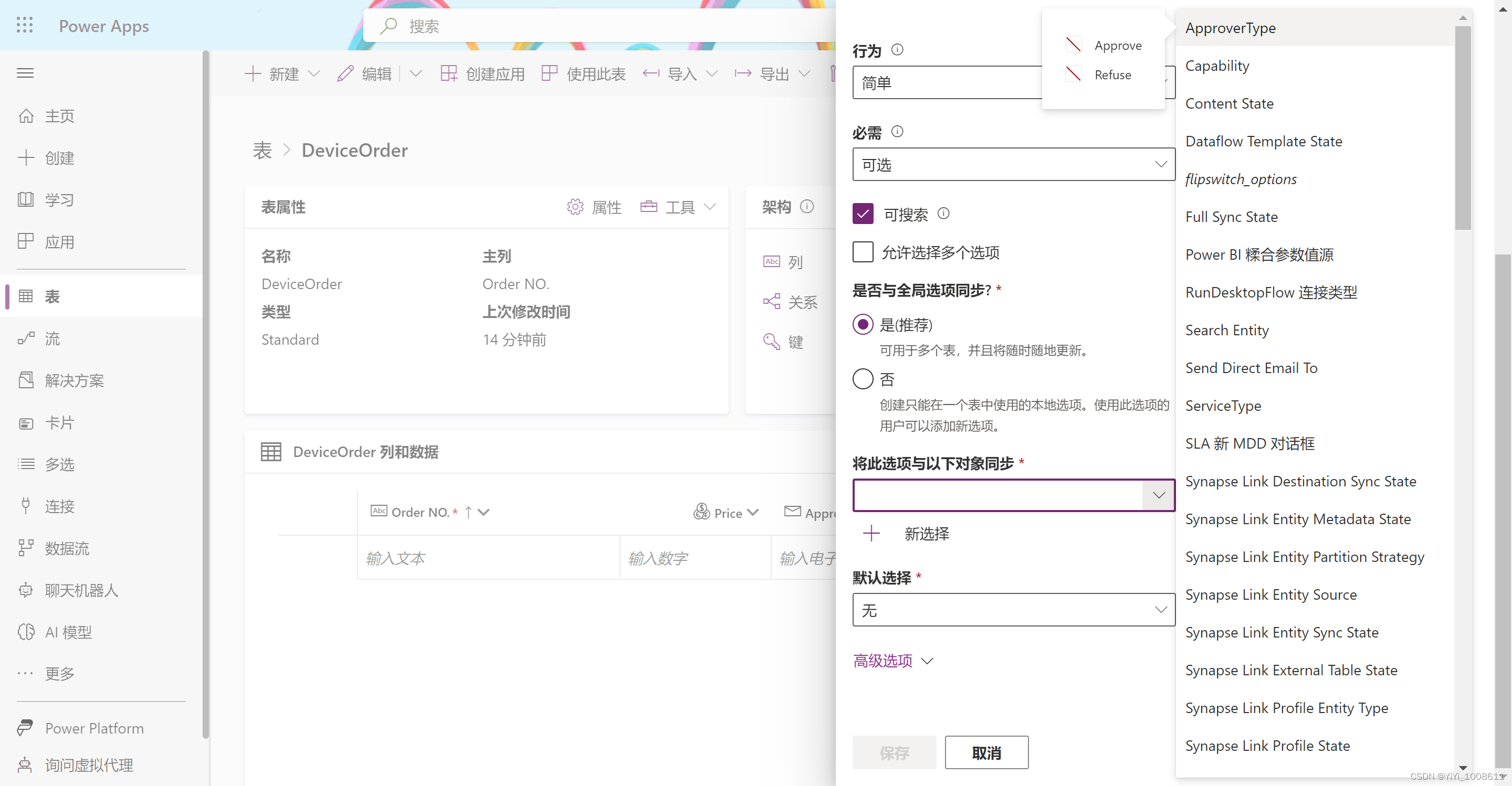
Task: Select 流 (Flows) in the left sidebar
Action: [52, 338]
